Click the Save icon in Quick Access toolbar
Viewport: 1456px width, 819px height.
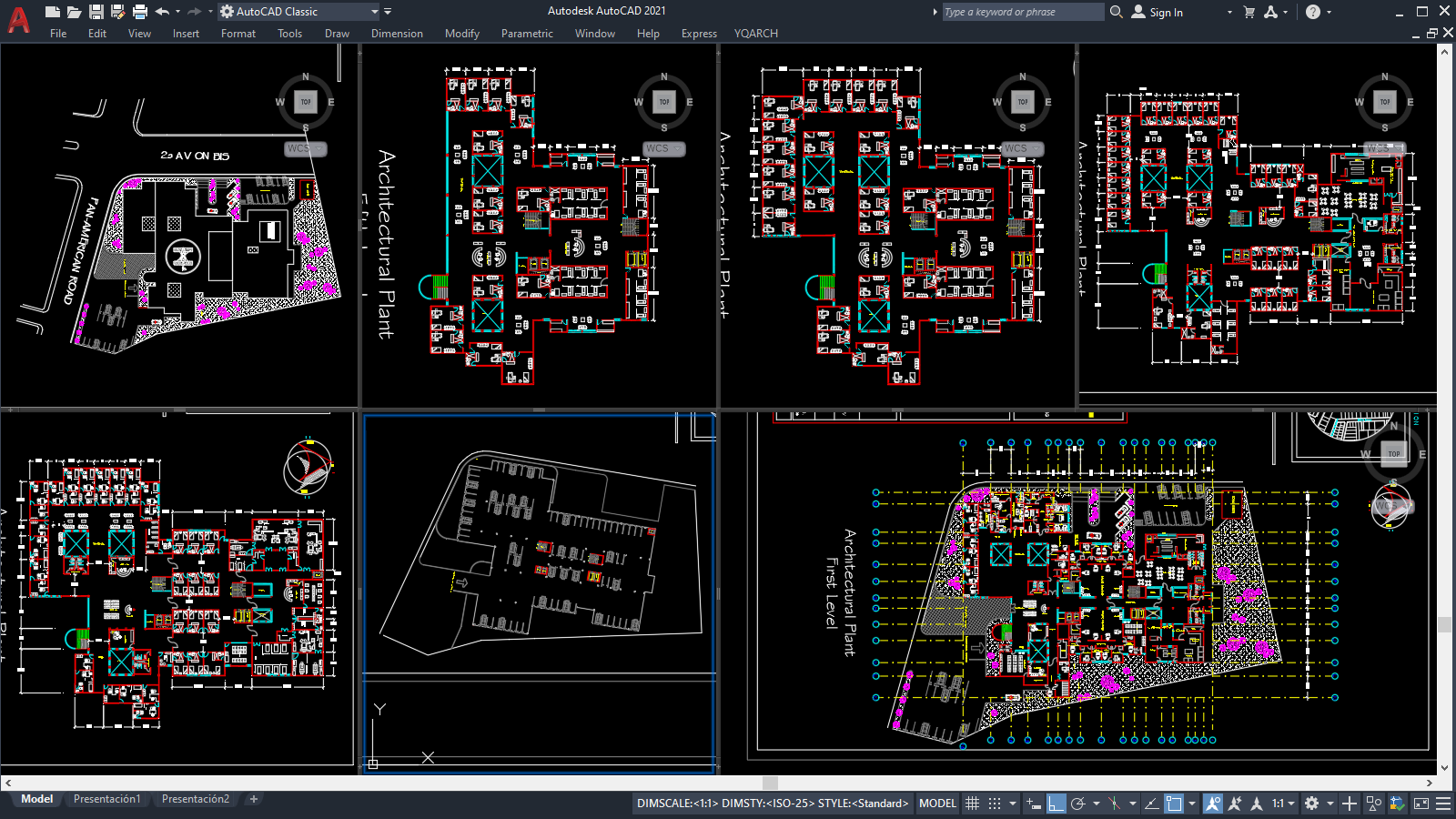96,12
